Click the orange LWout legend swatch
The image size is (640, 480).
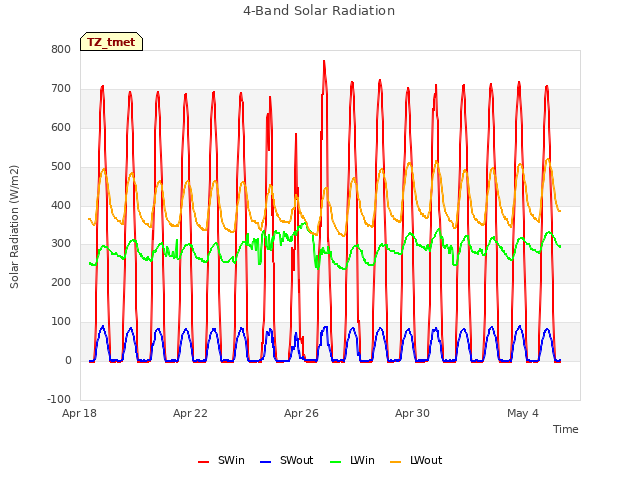point(396,462)
